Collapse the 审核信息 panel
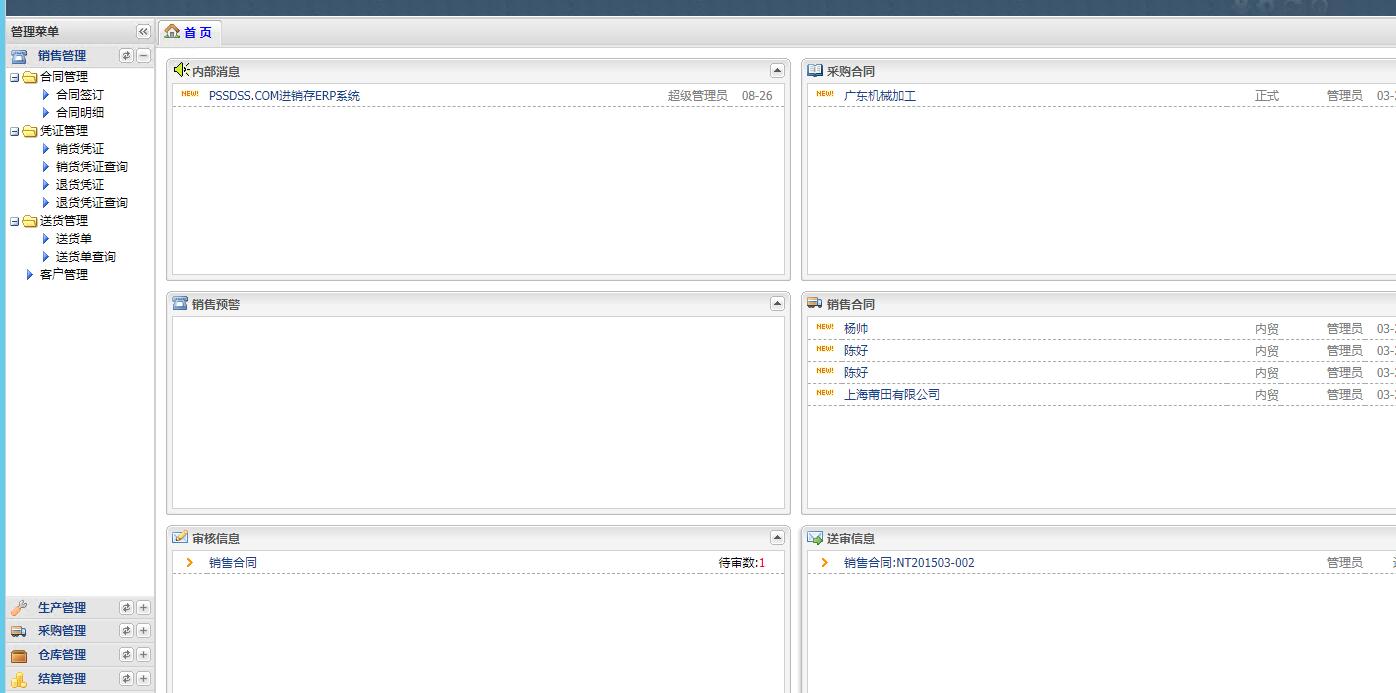This screenshot has width=1396, height=693. [777, 538]
